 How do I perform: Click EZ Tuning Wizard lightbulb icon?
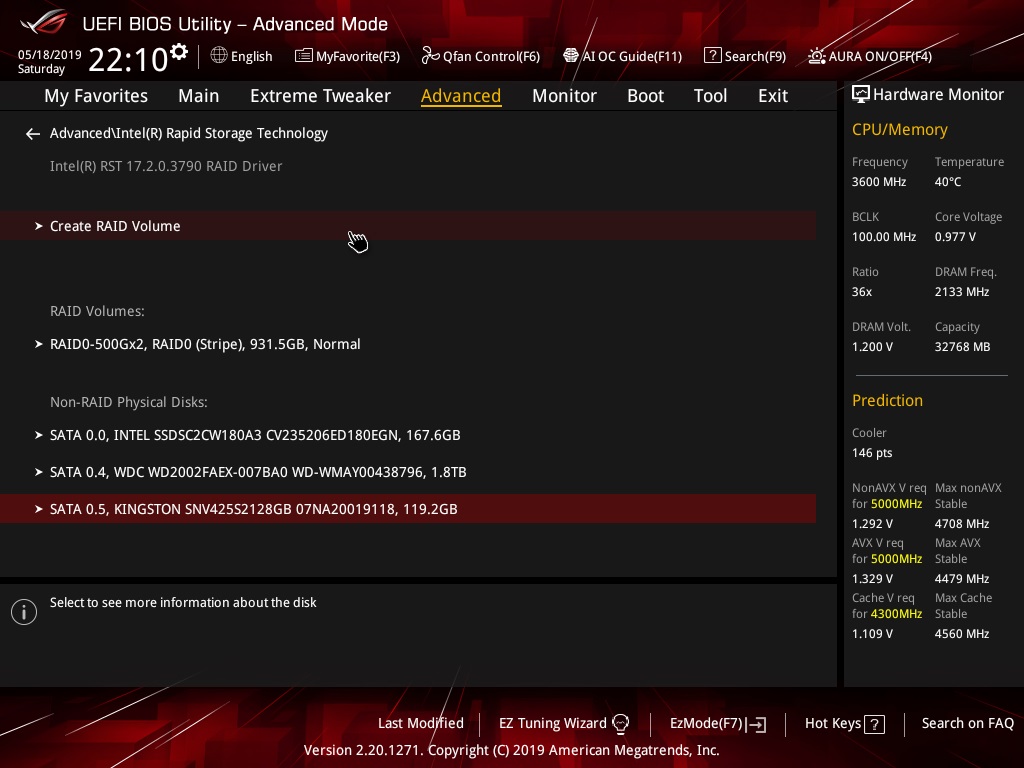620,724
